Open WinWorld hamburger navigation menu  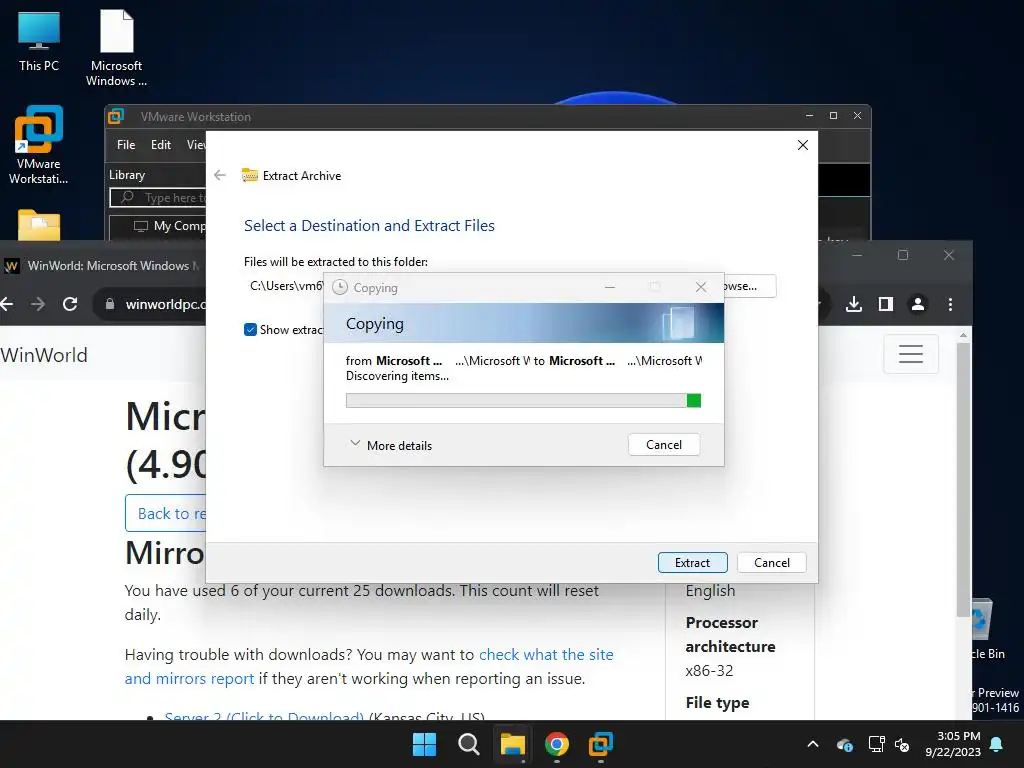click(910, 353)
